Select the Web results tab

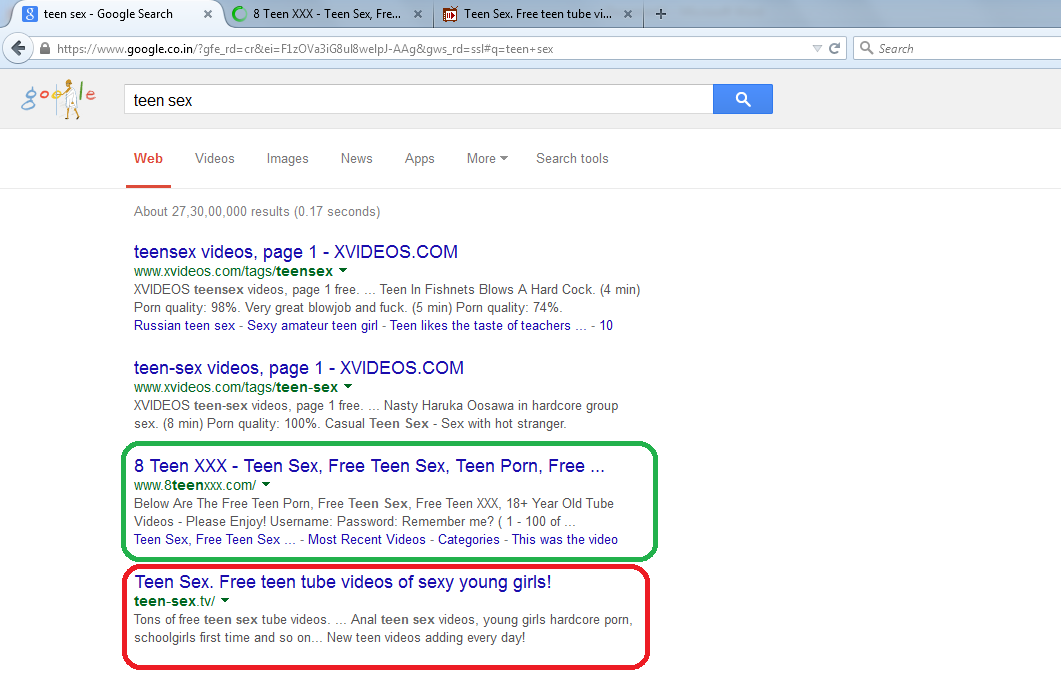tap(148, 158)
